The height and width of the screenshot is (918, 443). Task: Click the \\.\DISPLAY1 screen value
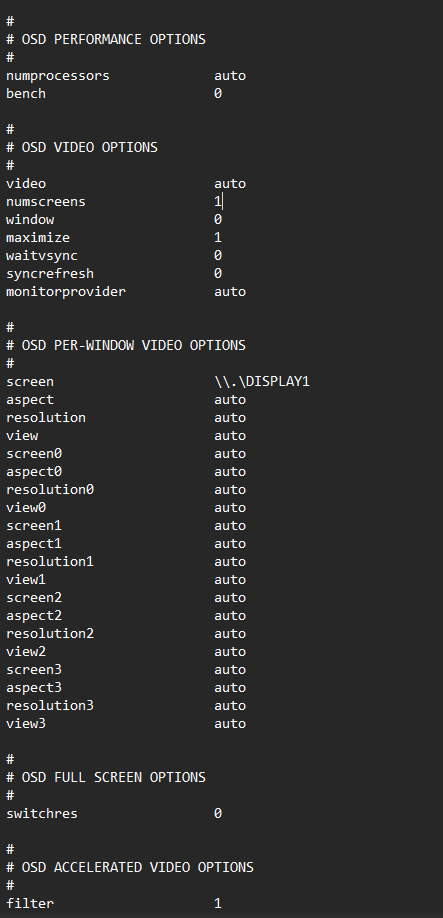pyautogui.click(x=262, y=382)
